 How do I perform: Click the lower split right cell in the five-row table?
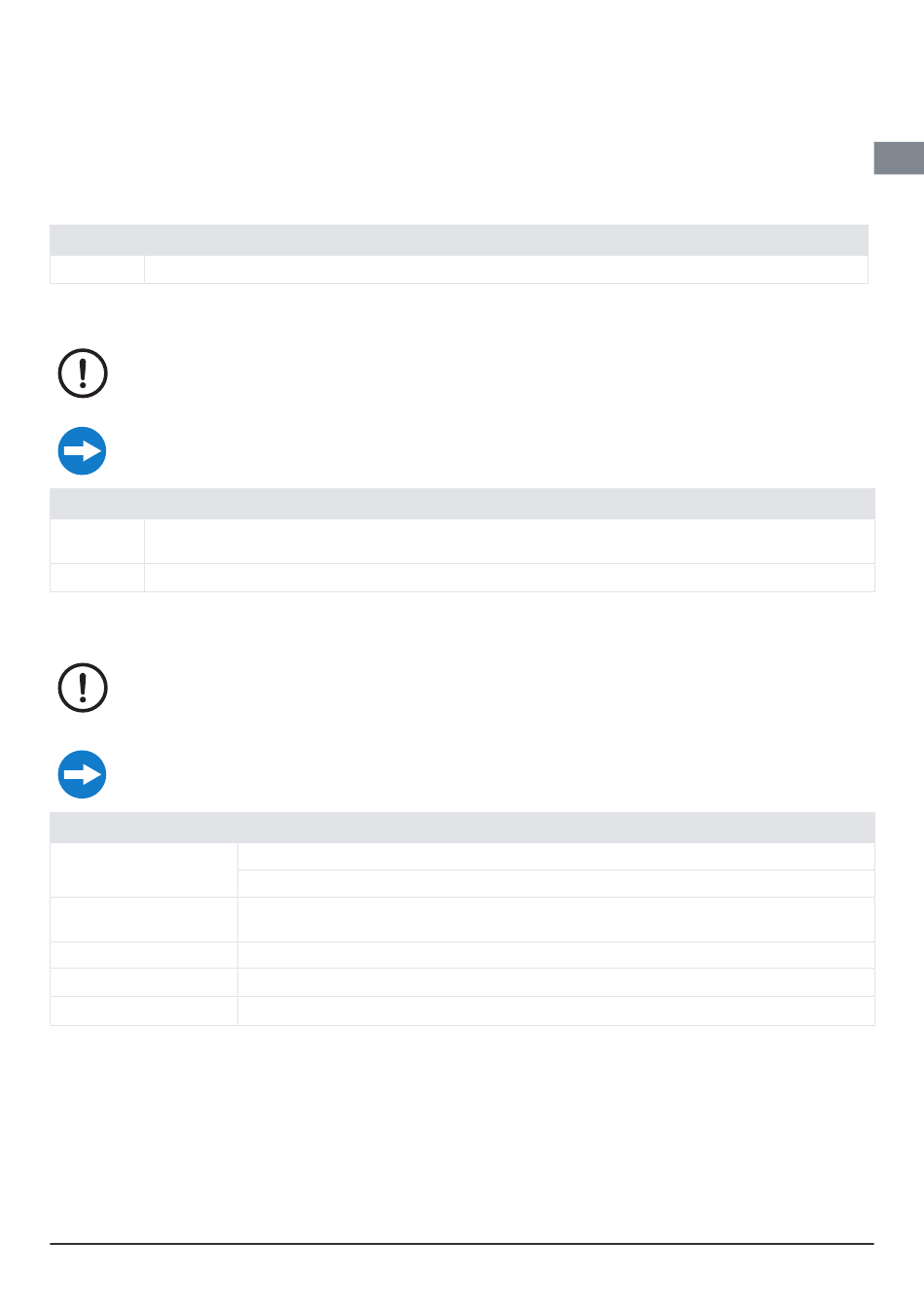tap(556, 883)
